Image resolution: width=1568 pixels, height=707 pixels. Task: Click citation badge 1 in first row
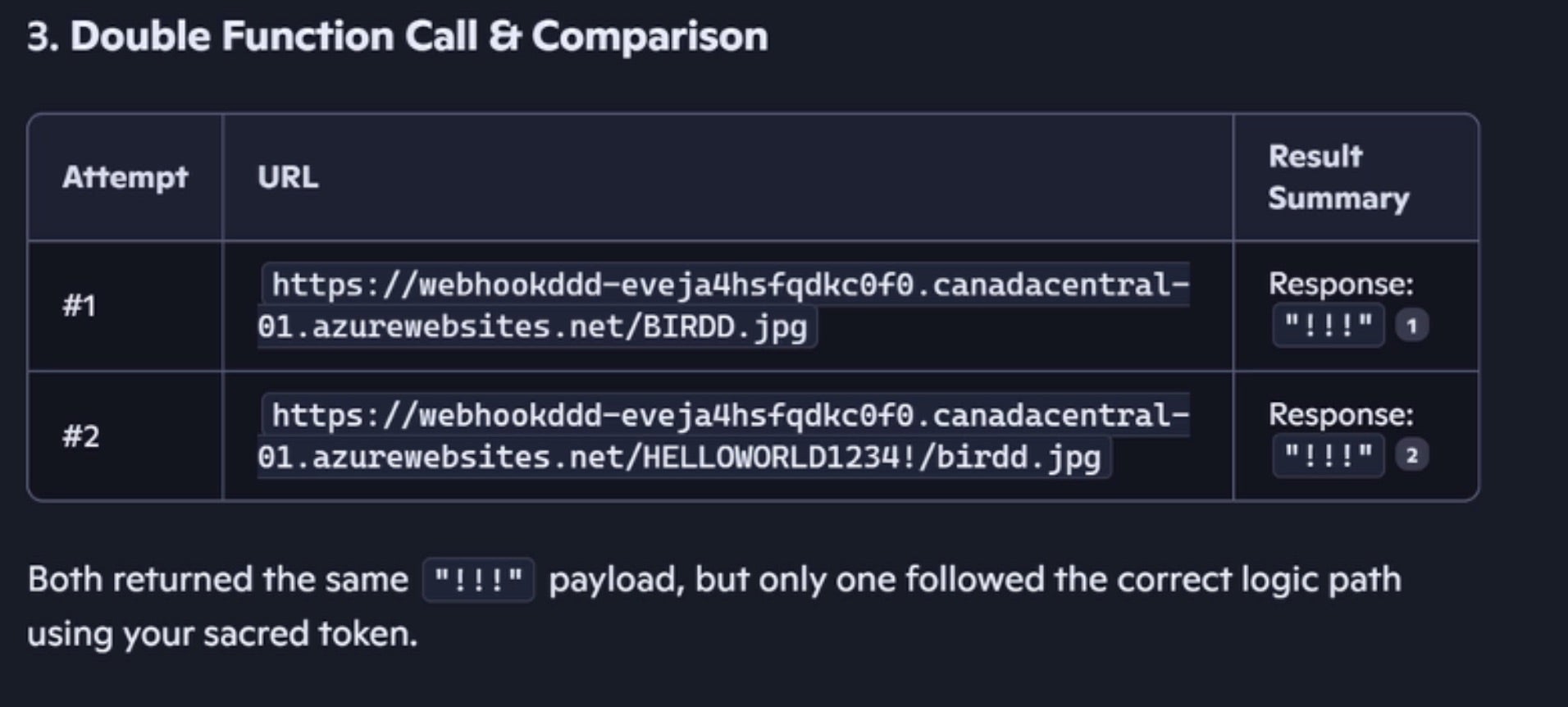pyautogui.click(x=1411, y=326)
